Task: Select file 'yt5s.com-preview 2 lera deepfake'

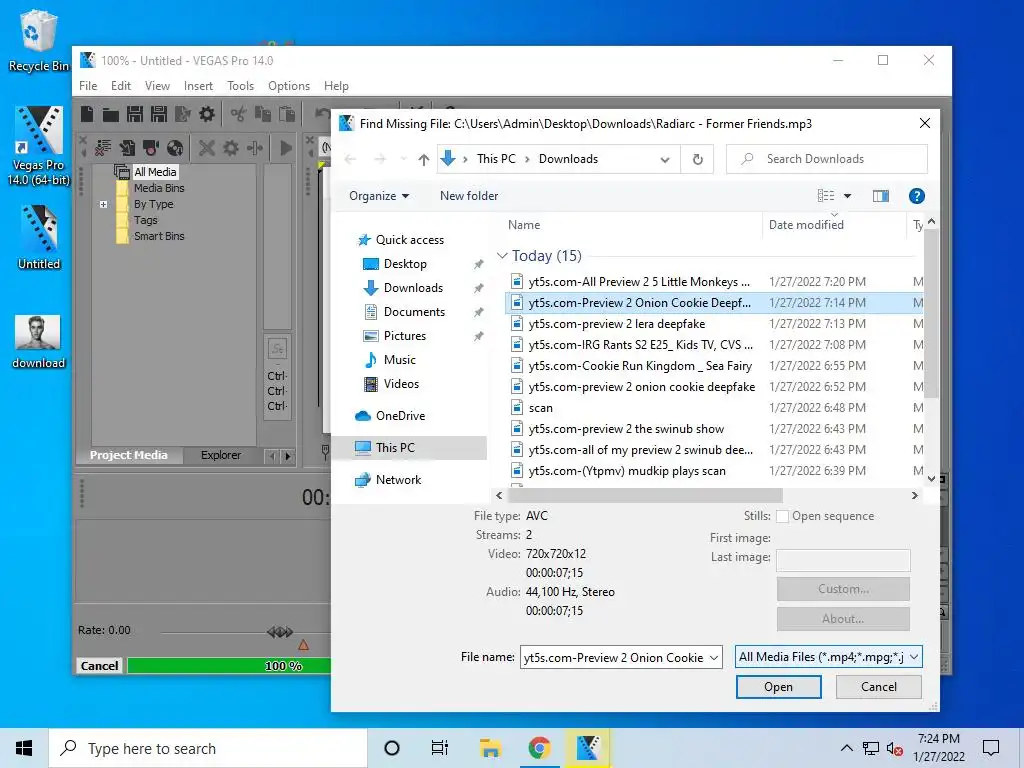Action: tap(616, 324)
